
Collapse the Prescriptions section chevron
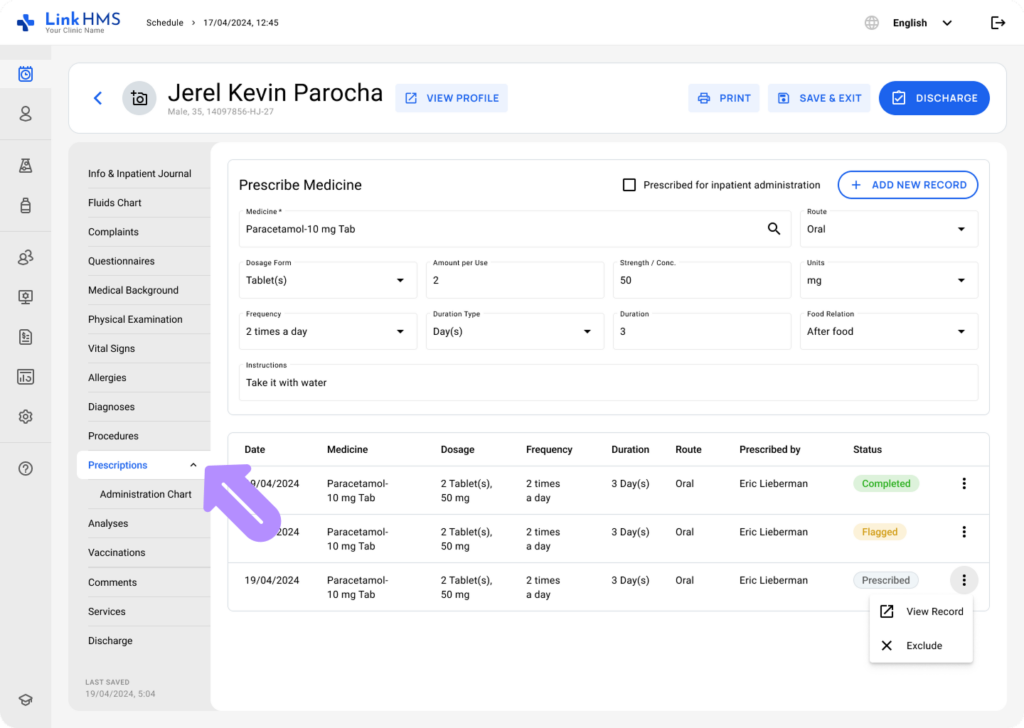click(x=193, y=465)
